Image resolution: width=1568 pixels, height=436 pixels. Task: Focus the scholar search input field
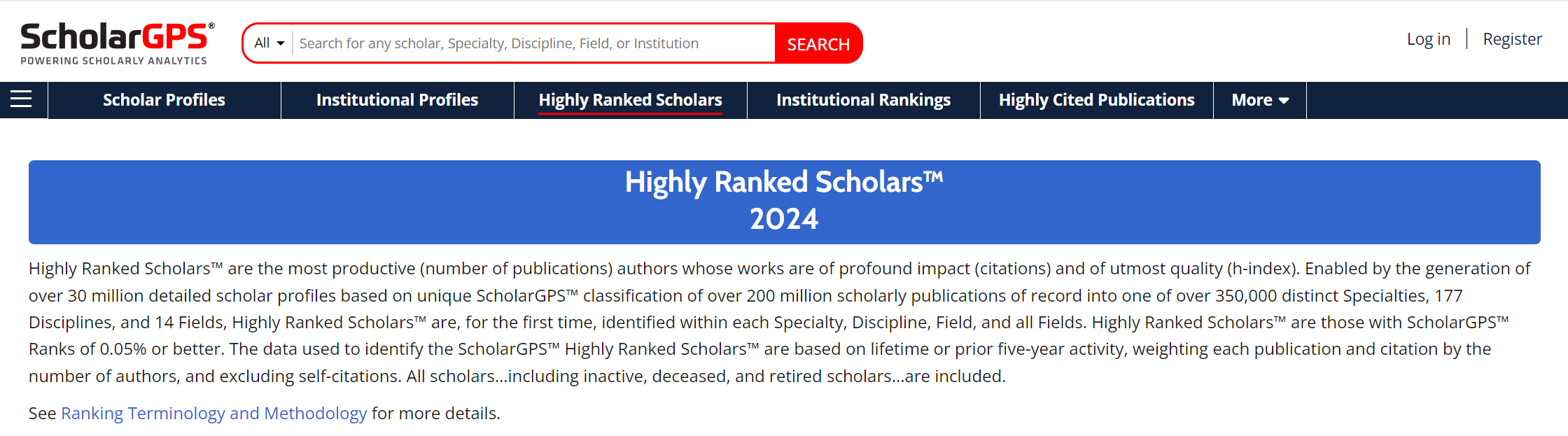tap(533, 43)
